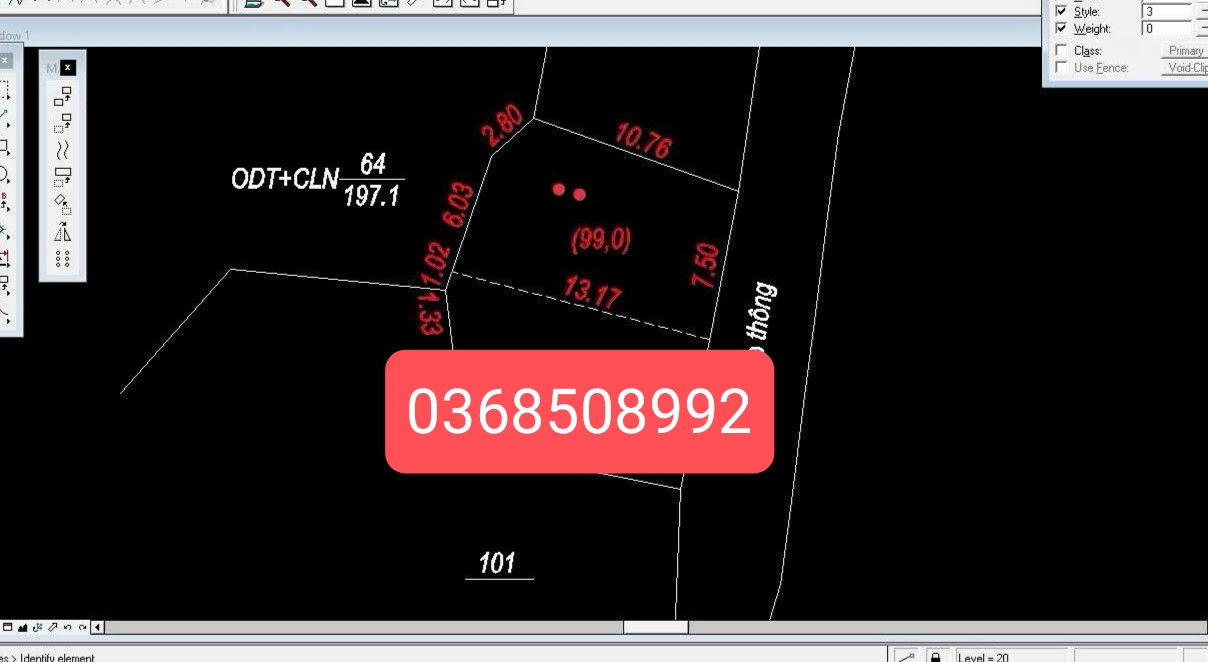Click the lock icon in status bar
Screen dimensions: 1208x662
coord(935,656)
